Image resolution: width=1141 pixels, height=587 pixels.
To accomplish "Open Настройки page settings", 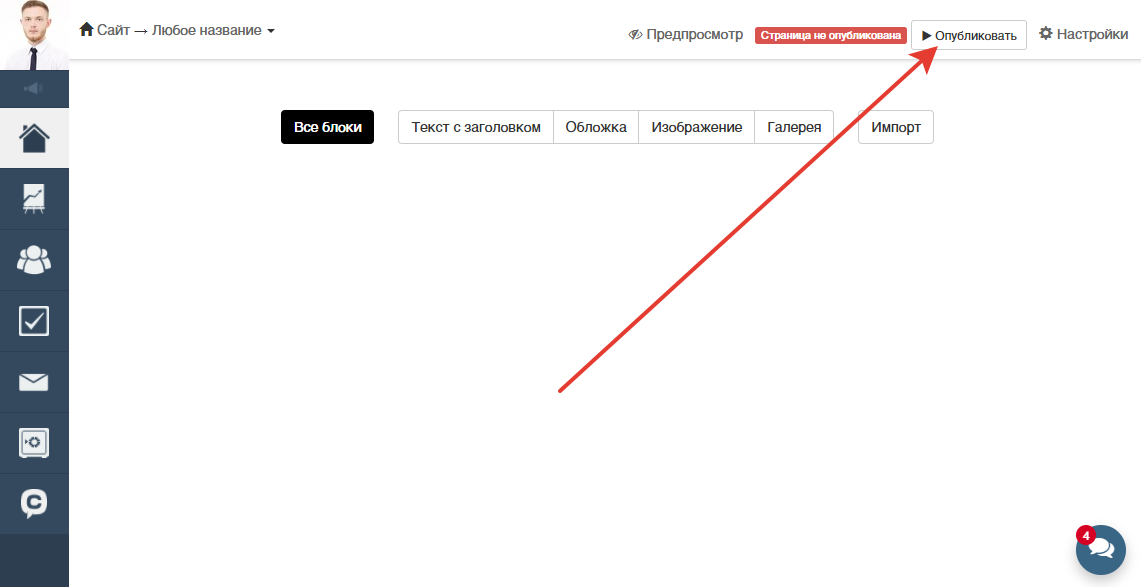I will click(x=1084, y=34).
